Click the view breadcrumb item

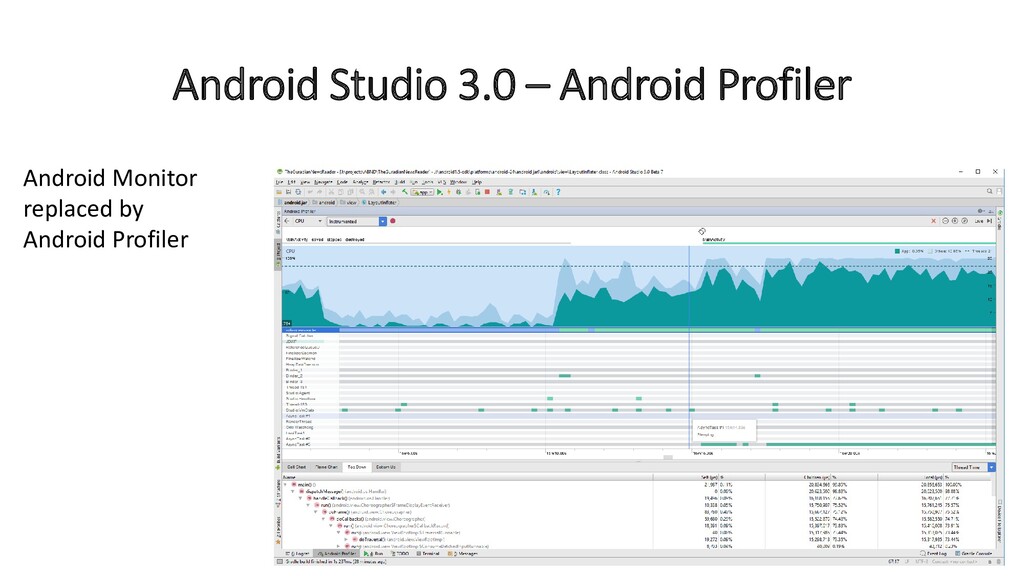(349, 202)
